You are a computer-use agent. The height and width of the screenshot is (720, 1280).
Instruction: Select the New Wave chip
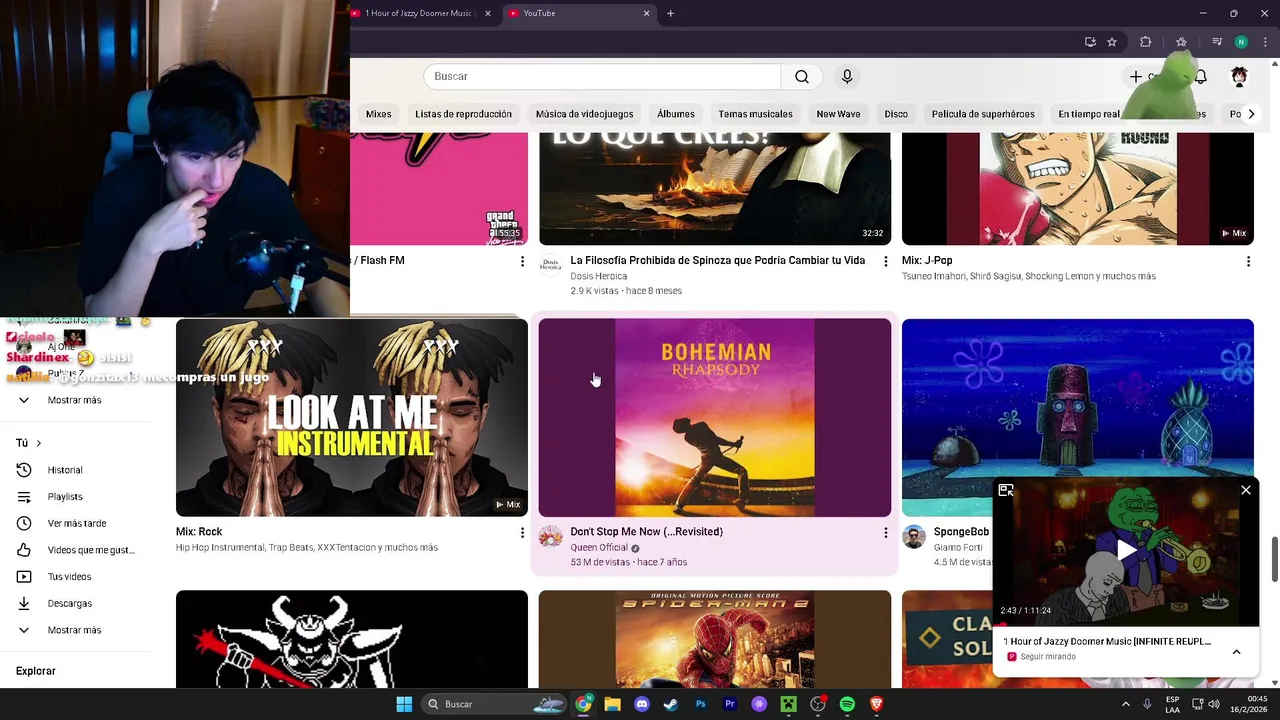[838, 114]
